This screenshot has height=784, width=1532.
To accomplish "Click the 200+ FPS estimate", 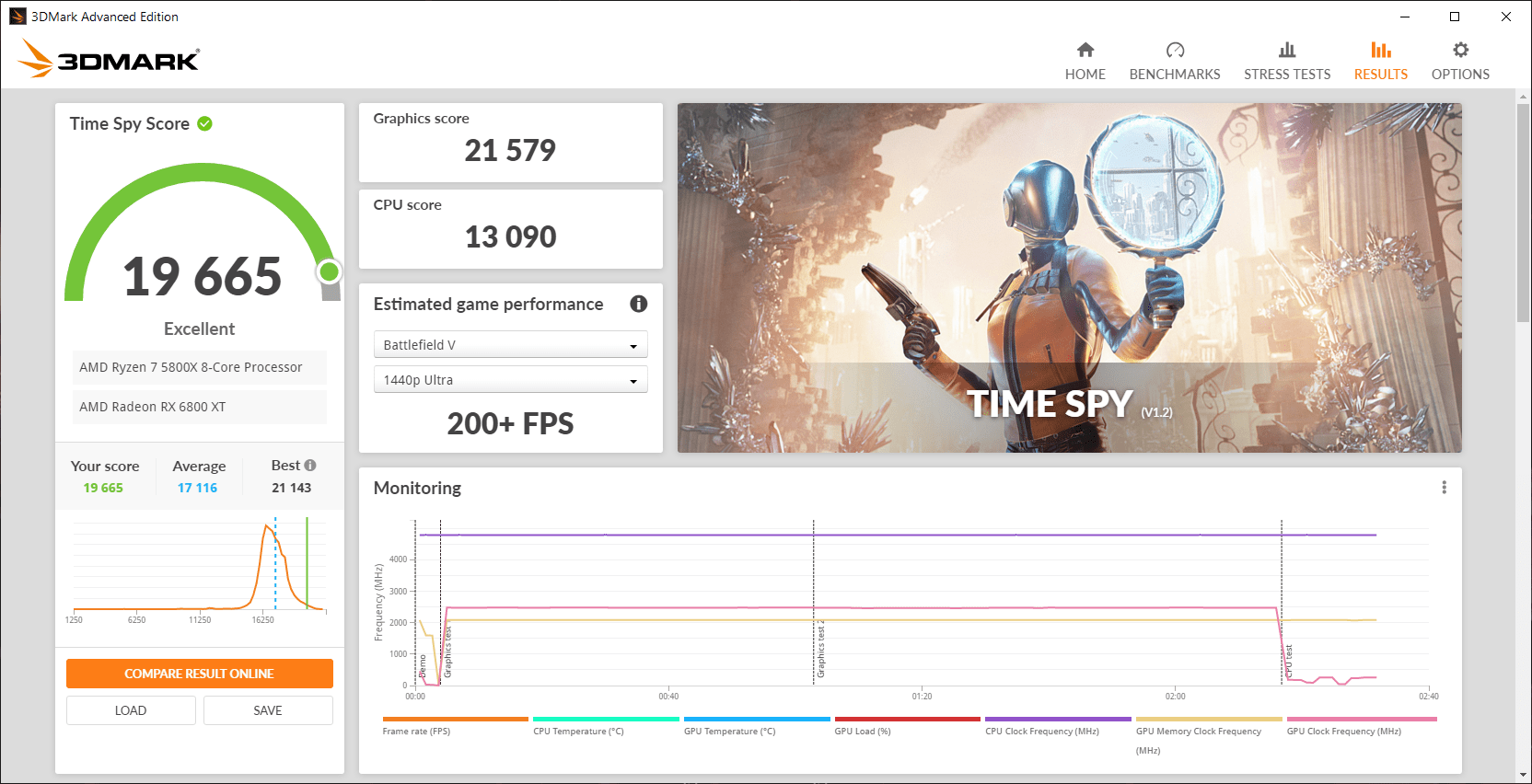I will click(x=510, y=423).
